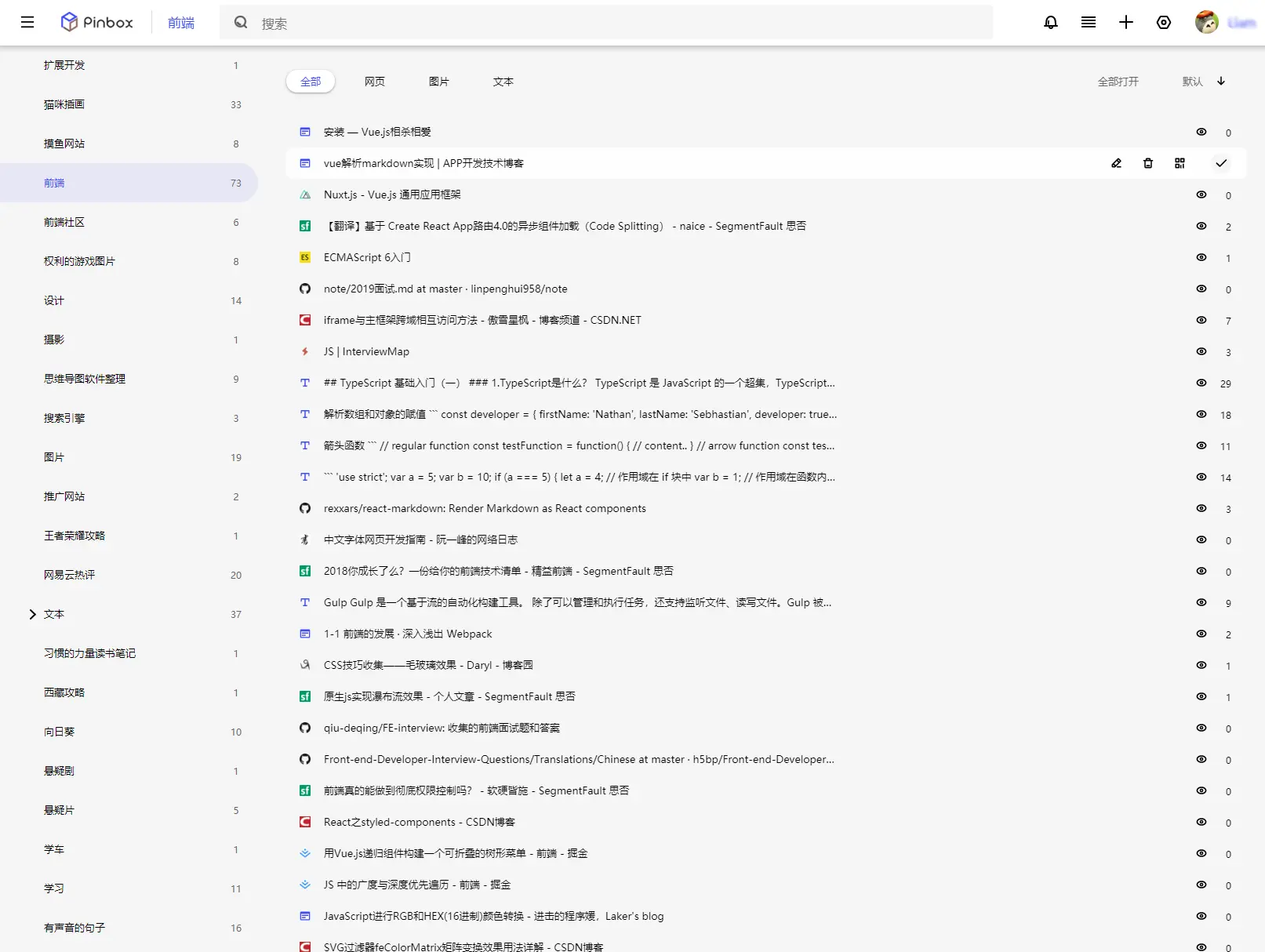This screenshot has width=1265, height=952.
Task: Click the text icon for 箭头函数 note
Action: 305,445
